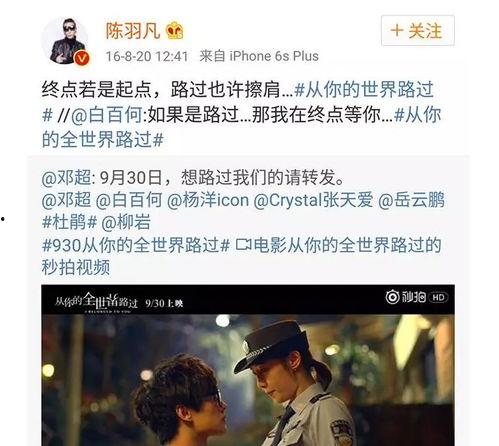
Task: Follow user with + 关注 button
Action: 418,30
